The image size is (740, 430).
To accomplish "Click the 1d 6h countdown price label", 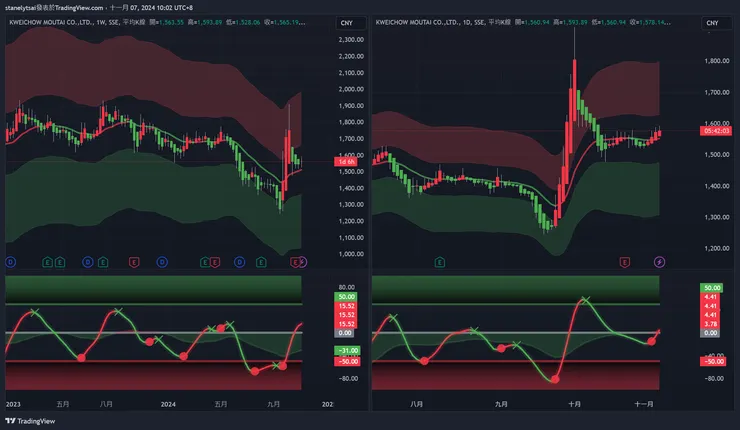I will coord(346,162).
